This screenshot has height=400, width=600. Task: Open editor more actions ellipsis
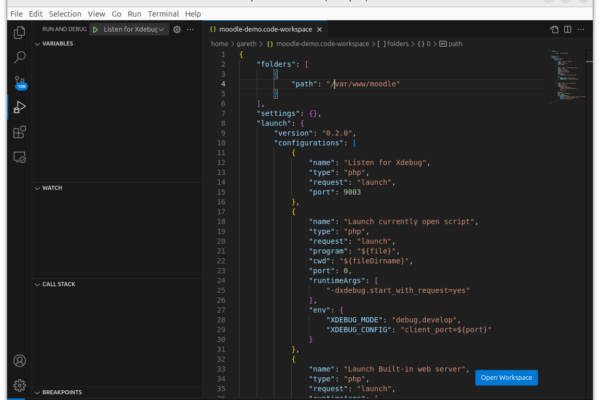pos(581,29)
